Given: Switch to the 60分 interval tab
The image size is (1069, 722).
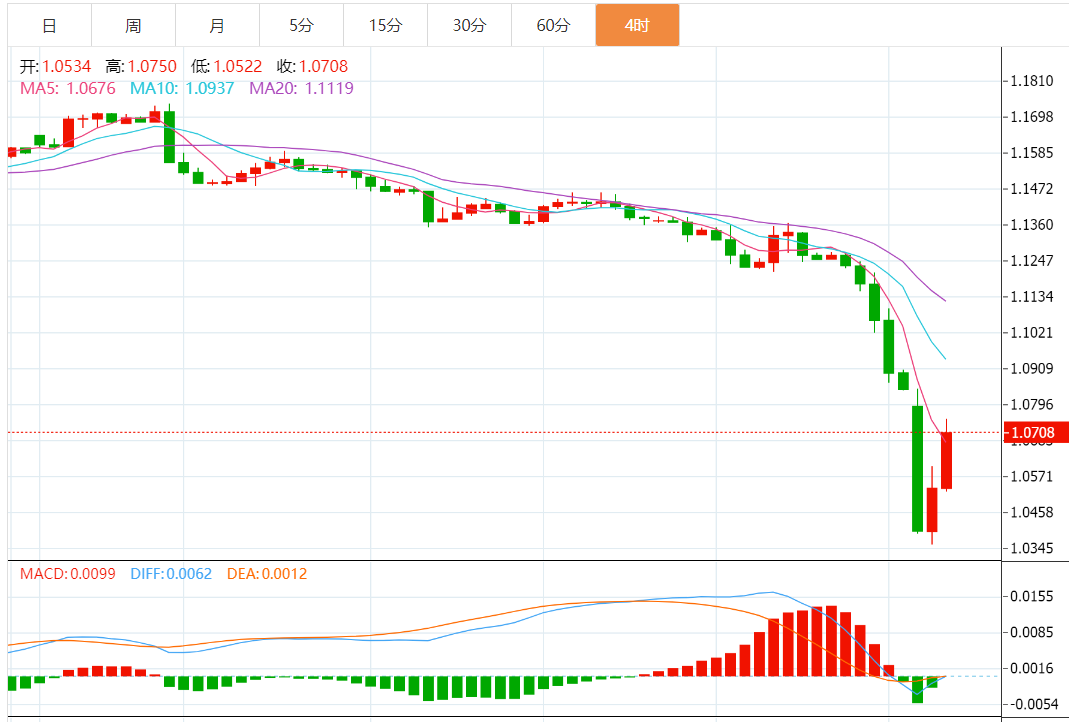Looking at the screenshot, I should click(553, 25).
